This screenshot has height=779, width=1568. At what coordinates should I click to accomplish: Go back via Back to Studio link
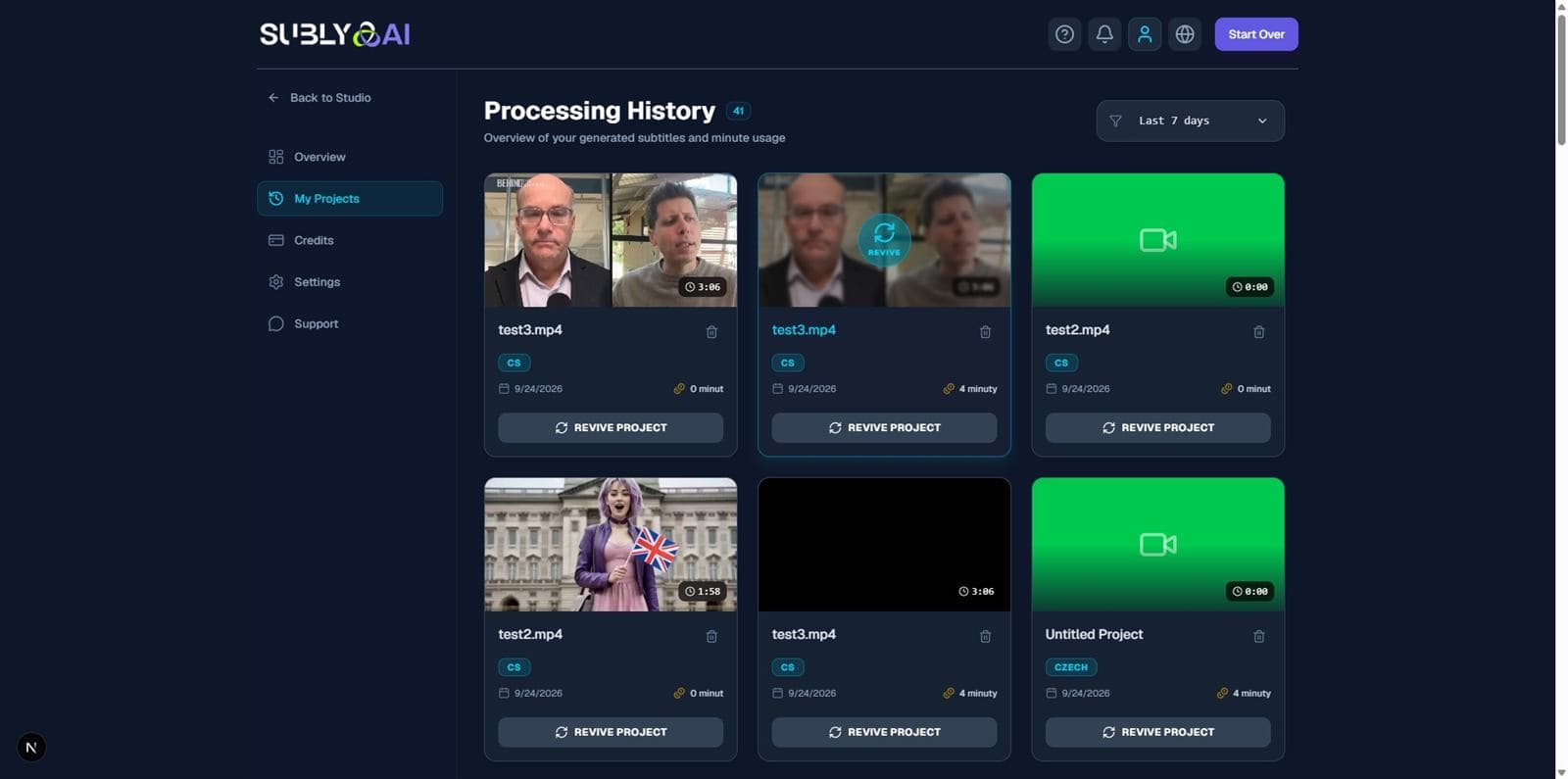319,98
